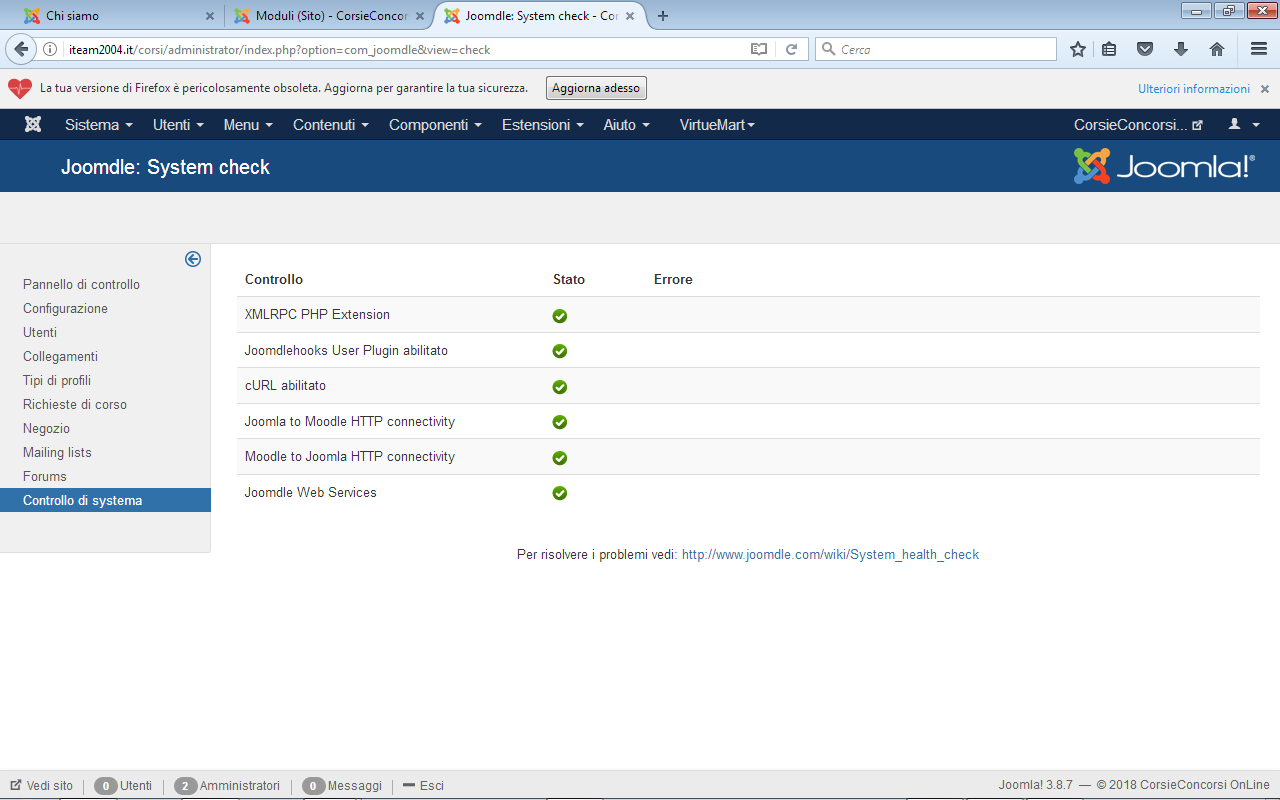Open the Firefox hamburger menu
This screenshot has height=800, width=1280.
coord(1259,49)
